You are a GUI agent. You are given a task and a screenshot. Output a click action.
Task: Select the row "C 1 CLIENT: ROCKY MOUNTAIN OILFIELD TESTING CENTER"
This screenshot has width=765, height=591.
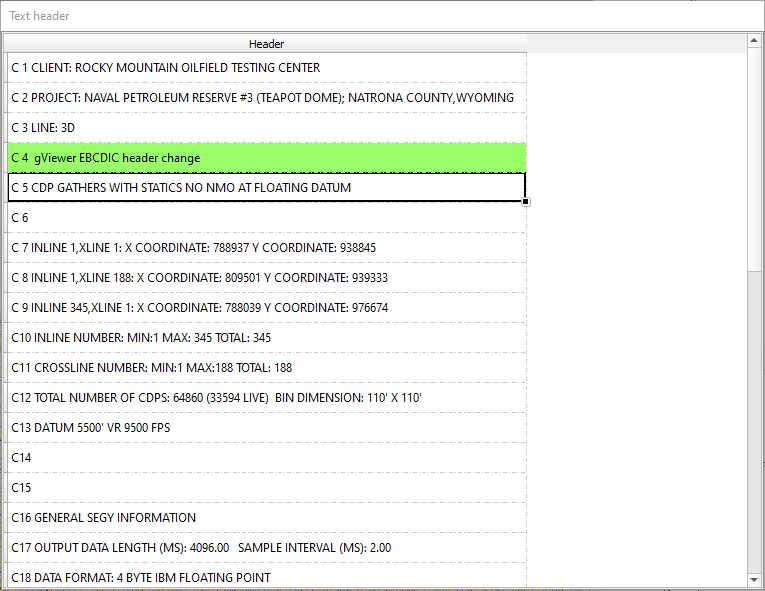point(267,68)
